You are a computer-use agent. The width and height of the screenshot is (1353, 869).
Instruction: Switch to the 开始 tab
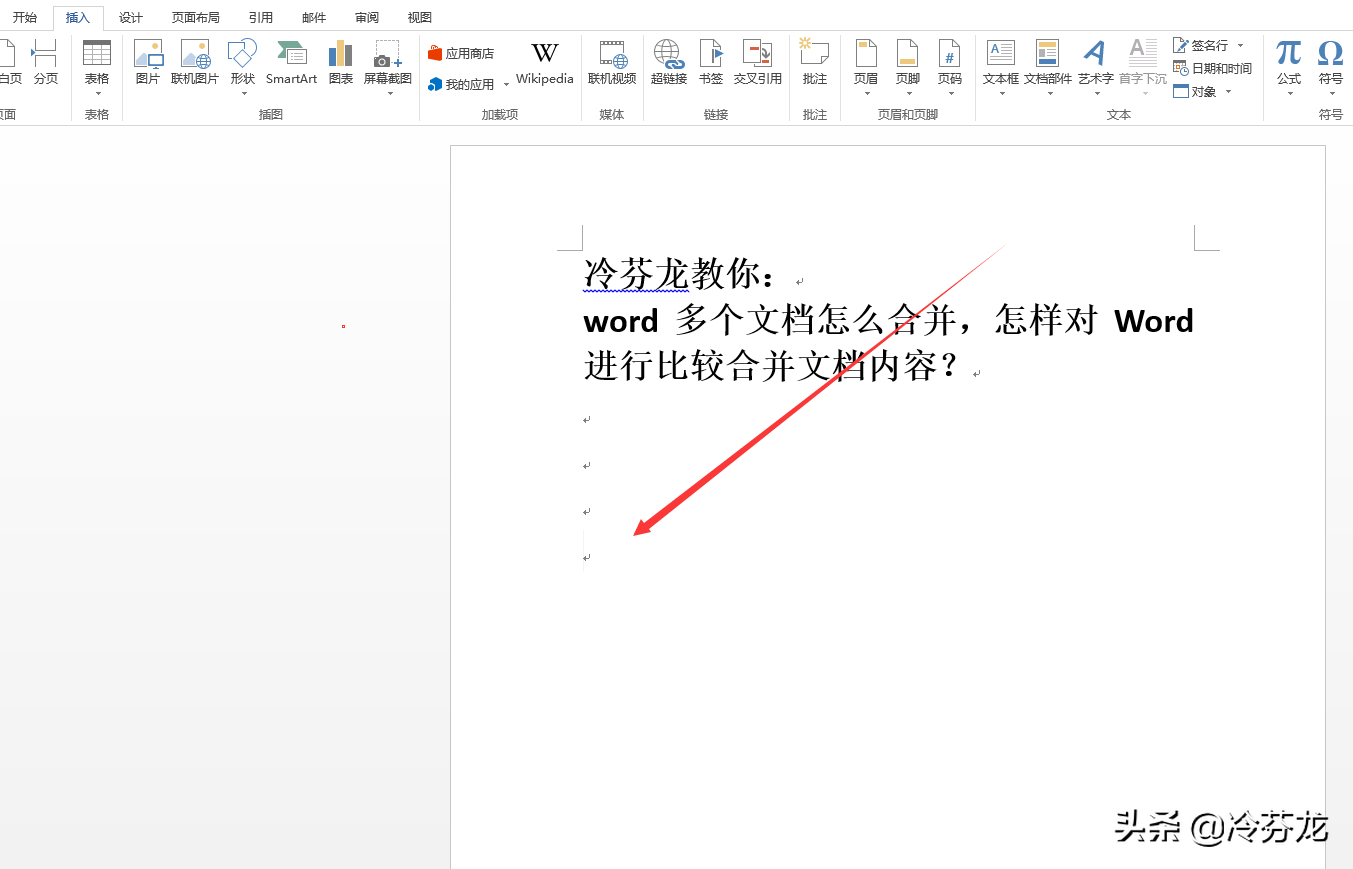coord(24,18)
